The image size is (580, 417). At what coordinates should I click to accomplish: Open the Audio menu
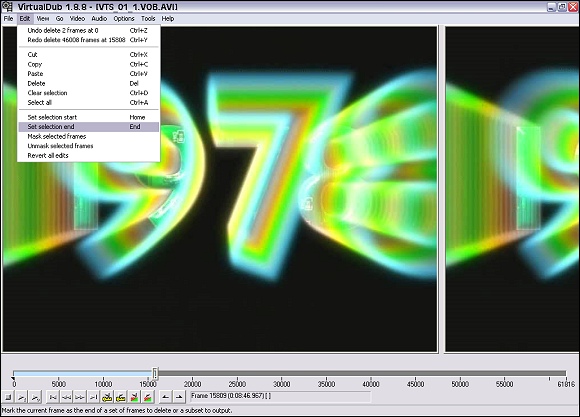(x=99, y=19)
